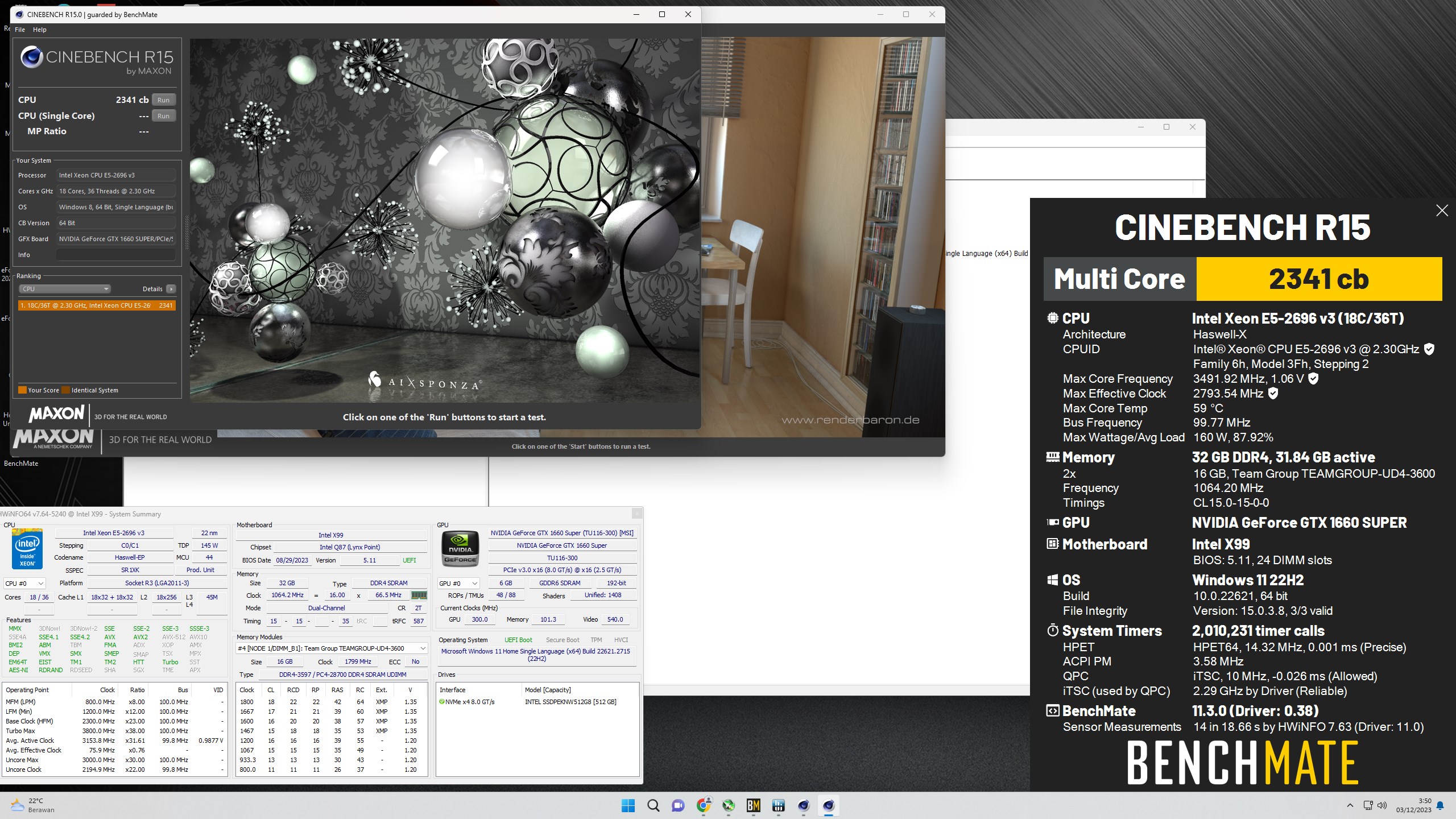Viewport: 1456px width, 819px height.
Task: Click the GFX Board field in Cinebench
Action: pos(115,239)
